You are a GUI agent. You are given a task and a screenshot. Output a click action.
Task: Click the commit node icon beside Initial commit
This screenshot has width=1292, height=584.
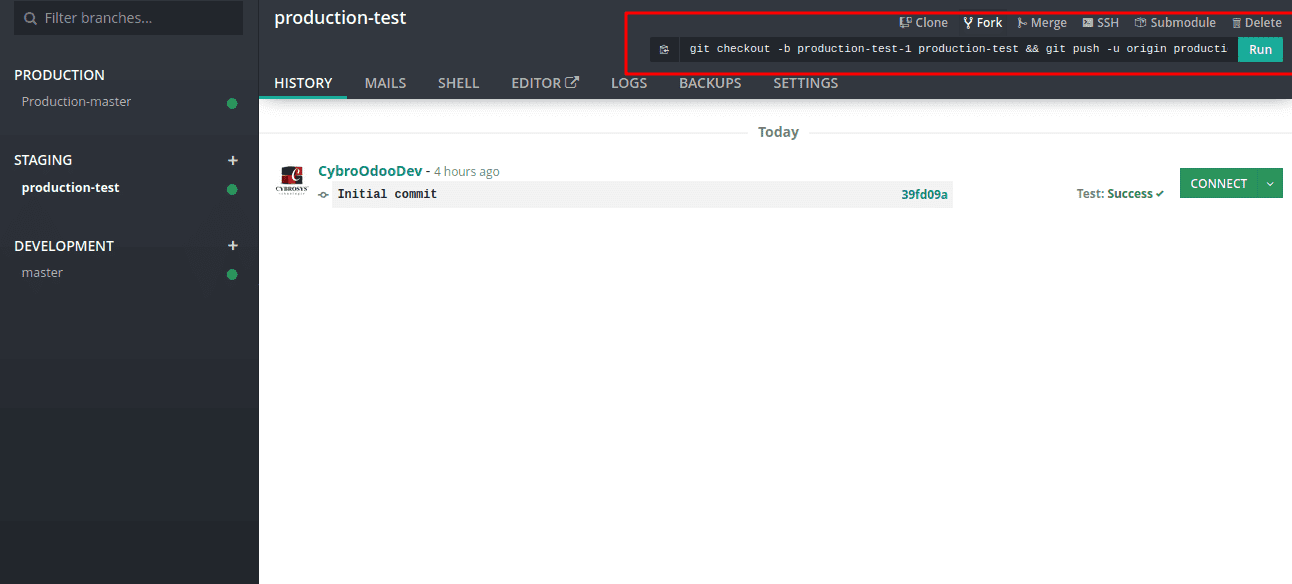coord(323,195)
